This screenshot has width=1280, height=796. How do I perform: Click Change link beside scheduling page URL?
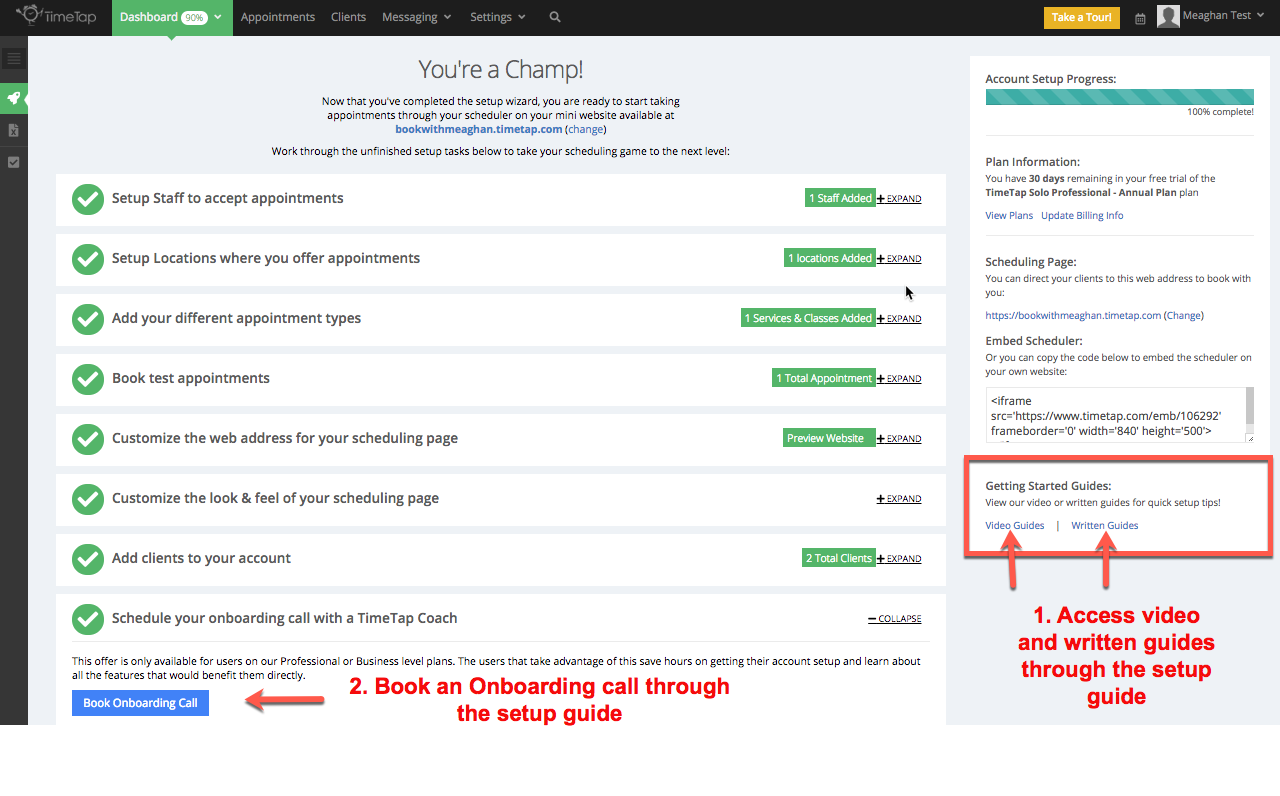pos(1184,315)
